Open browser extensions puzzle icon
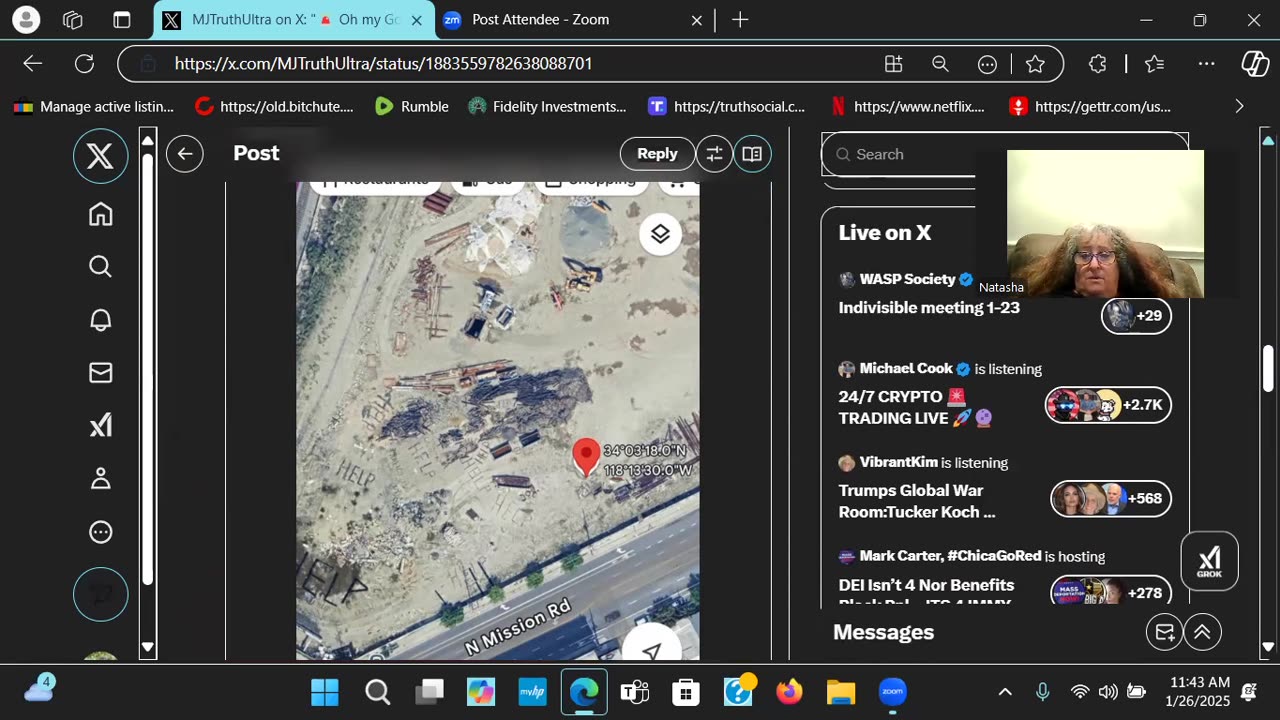The height and width of the screenshot is (720, 1280). tap(1097, 64)
